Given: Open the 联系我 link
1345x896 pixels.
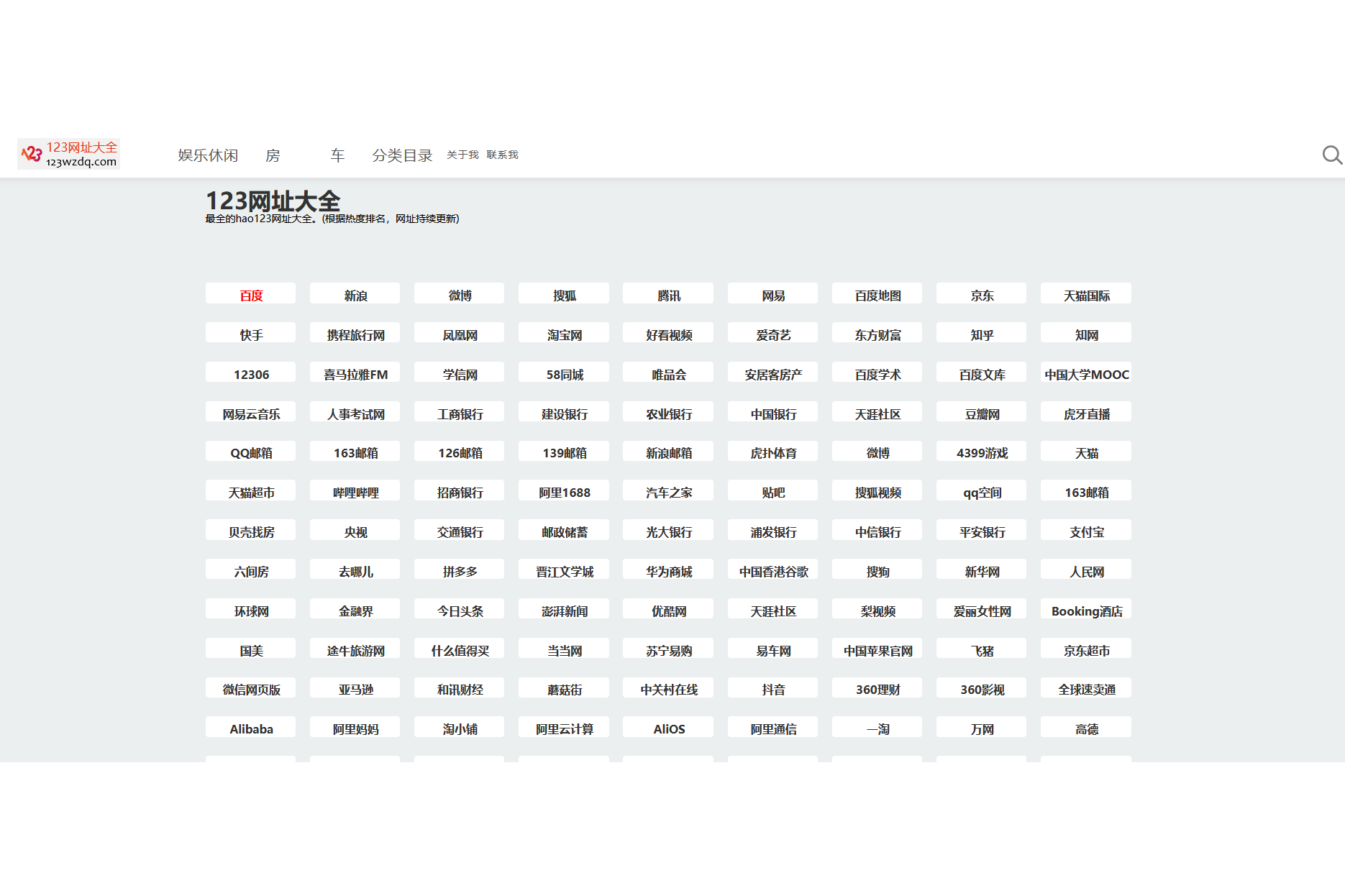Looking at the screenshot, I should coord(502,155).
